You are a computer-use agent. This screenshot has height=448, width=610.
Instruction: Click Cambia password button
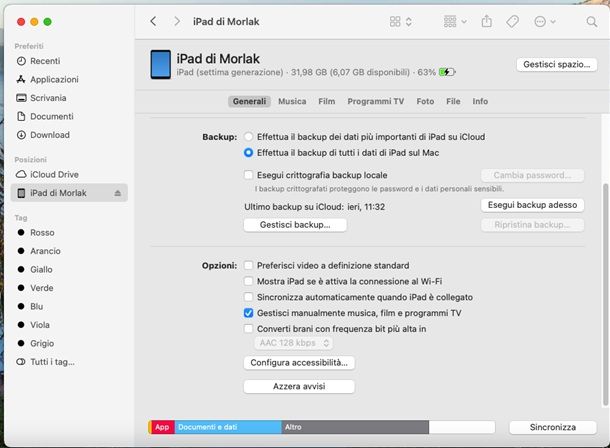(532, 175)
